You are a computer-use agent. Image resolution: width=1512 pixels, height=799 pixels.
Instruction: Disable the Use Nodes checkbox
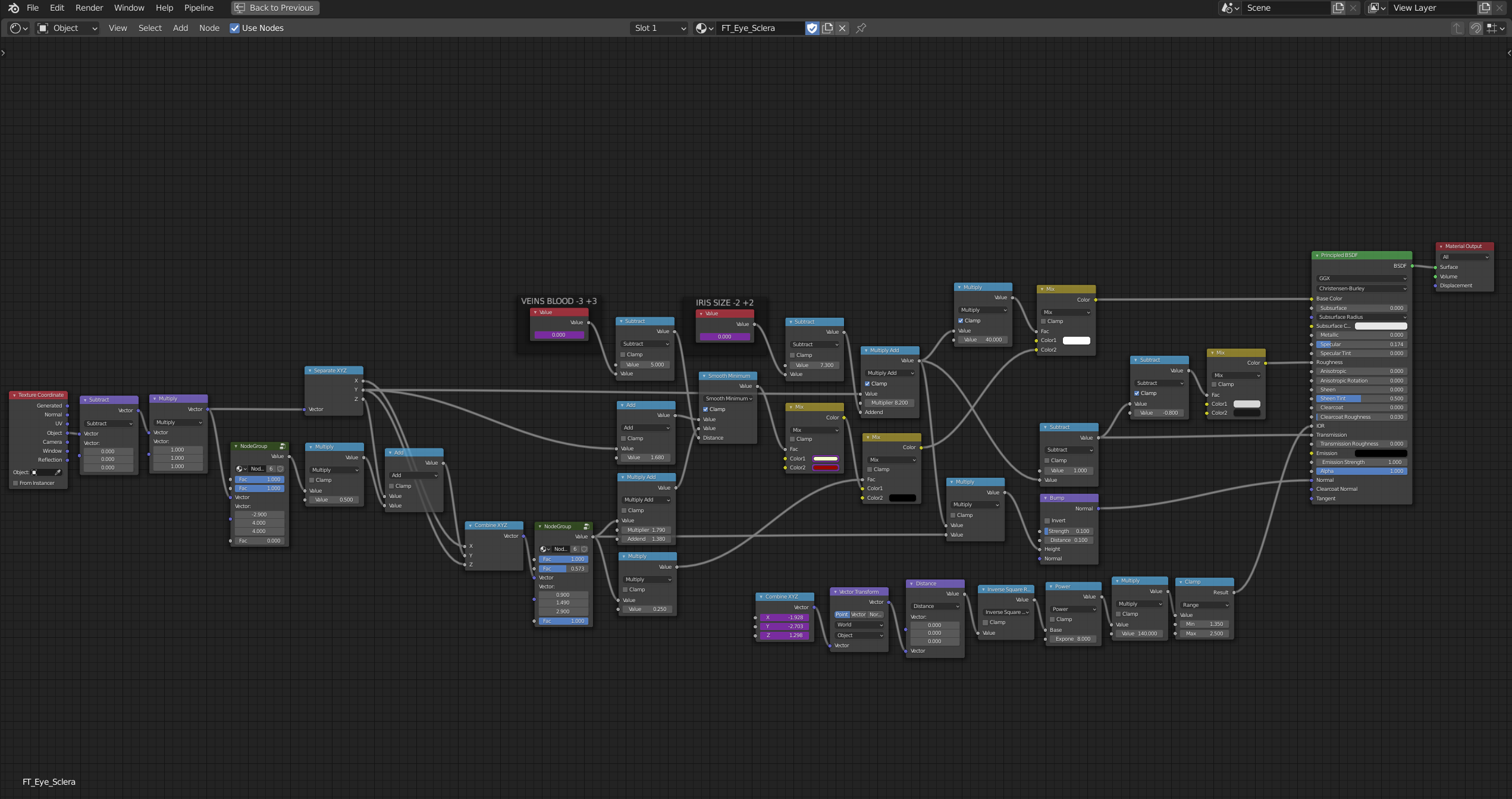point(235,28)
